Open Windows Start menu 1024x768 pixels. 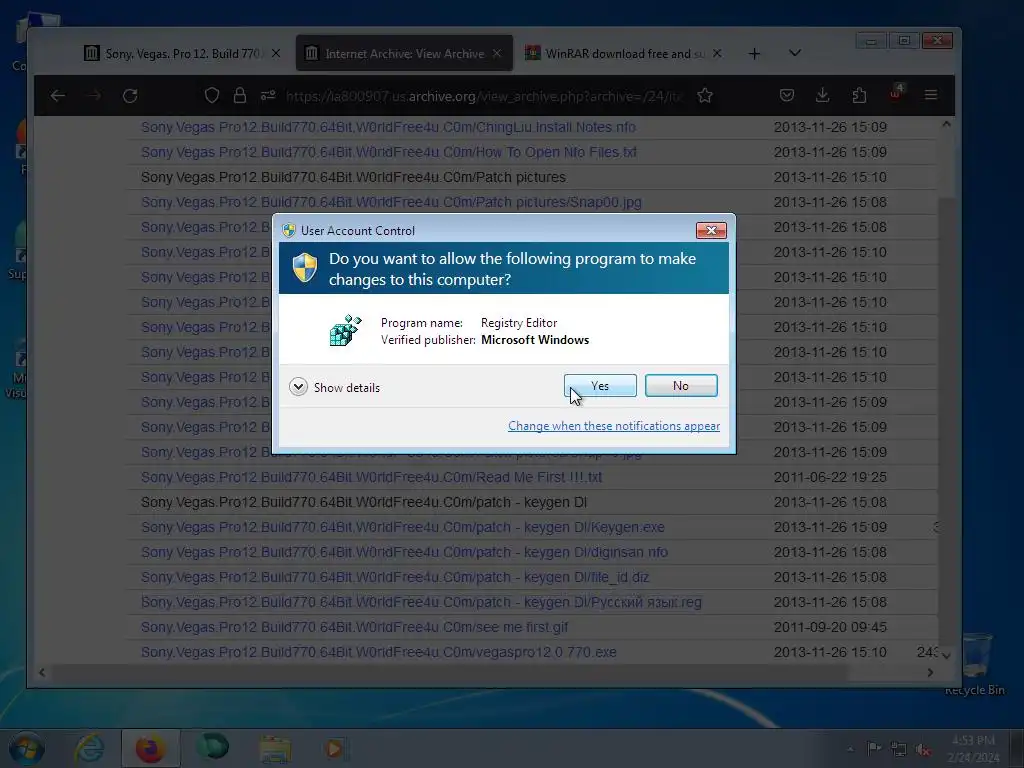point(26,748)
